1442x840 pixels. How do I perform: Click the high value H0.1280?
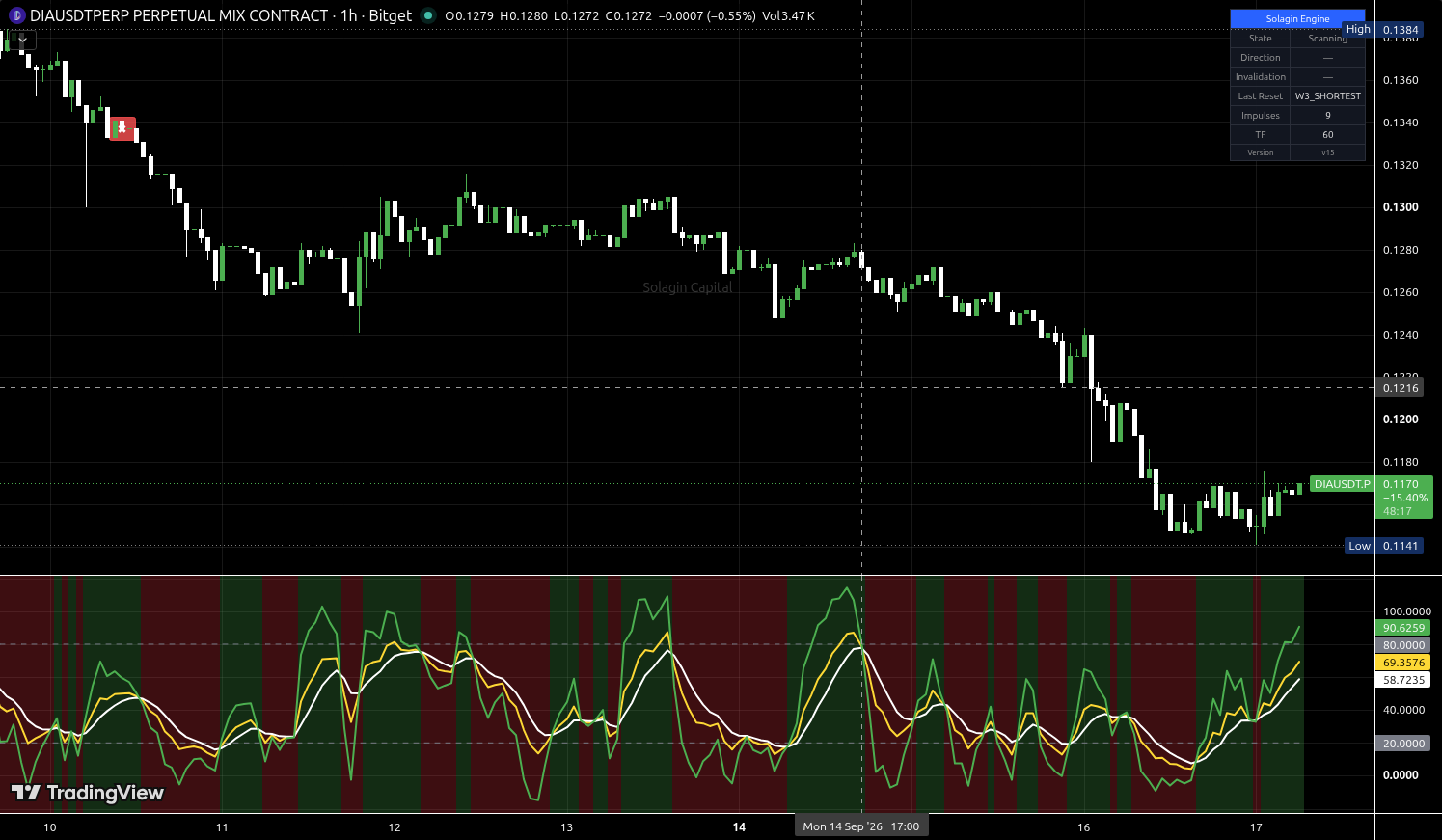pyautogui.click(x=524, y=16)
